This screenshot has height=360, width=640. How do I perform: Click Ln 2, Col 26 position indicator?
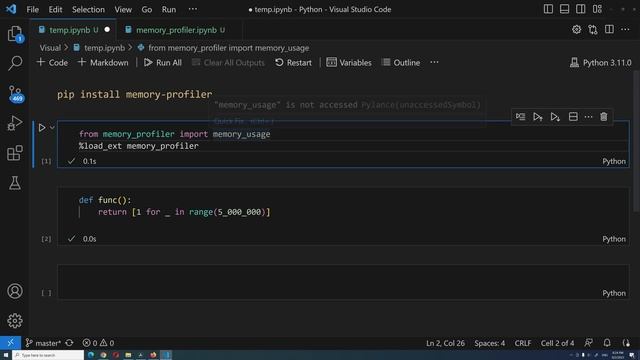pos(445,343)
